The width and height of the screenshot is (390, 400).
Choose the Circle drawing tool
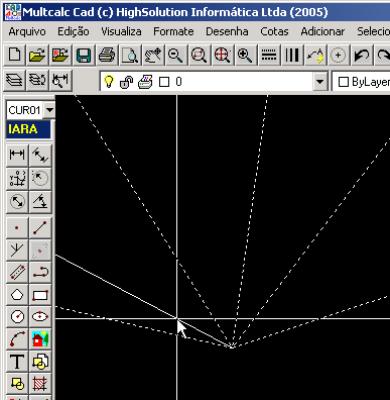tap(17, 316)
